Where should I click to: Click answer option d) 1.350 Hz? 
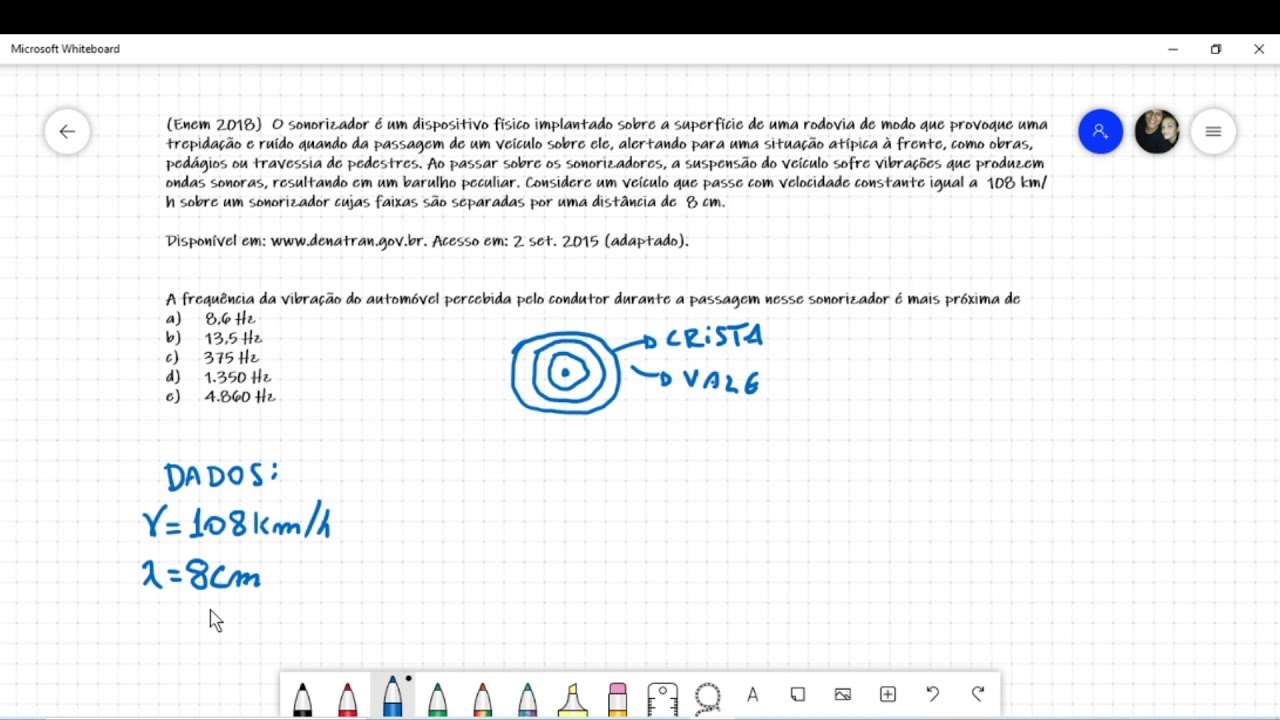click(218, 377)
